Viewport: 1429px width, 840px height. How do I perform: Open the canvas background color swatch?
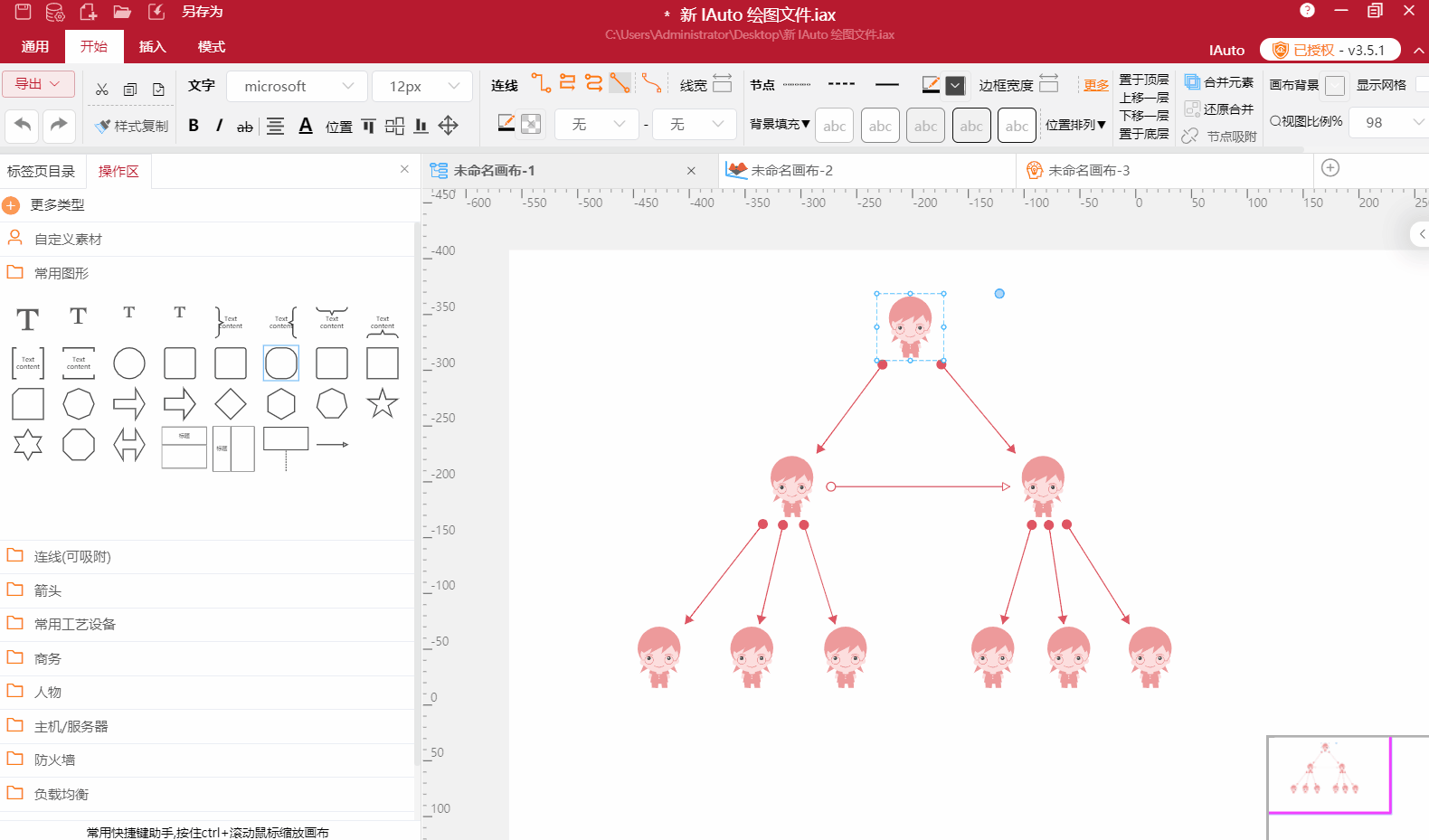pyautogui.click(x=1335, y=86)
